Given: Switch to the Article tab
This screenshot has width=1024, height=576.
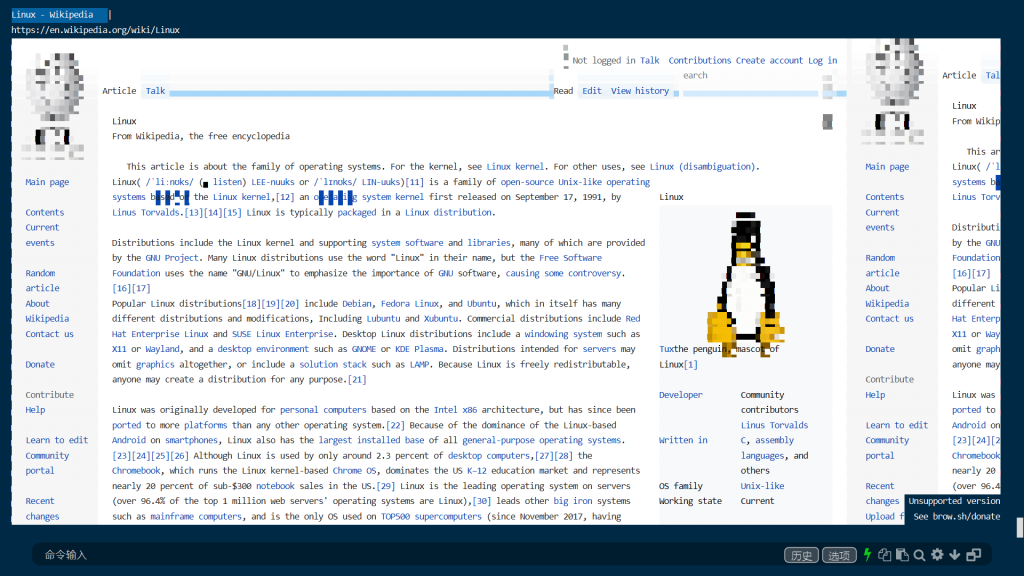Looking at the screenshot, I should pos(119,91).
